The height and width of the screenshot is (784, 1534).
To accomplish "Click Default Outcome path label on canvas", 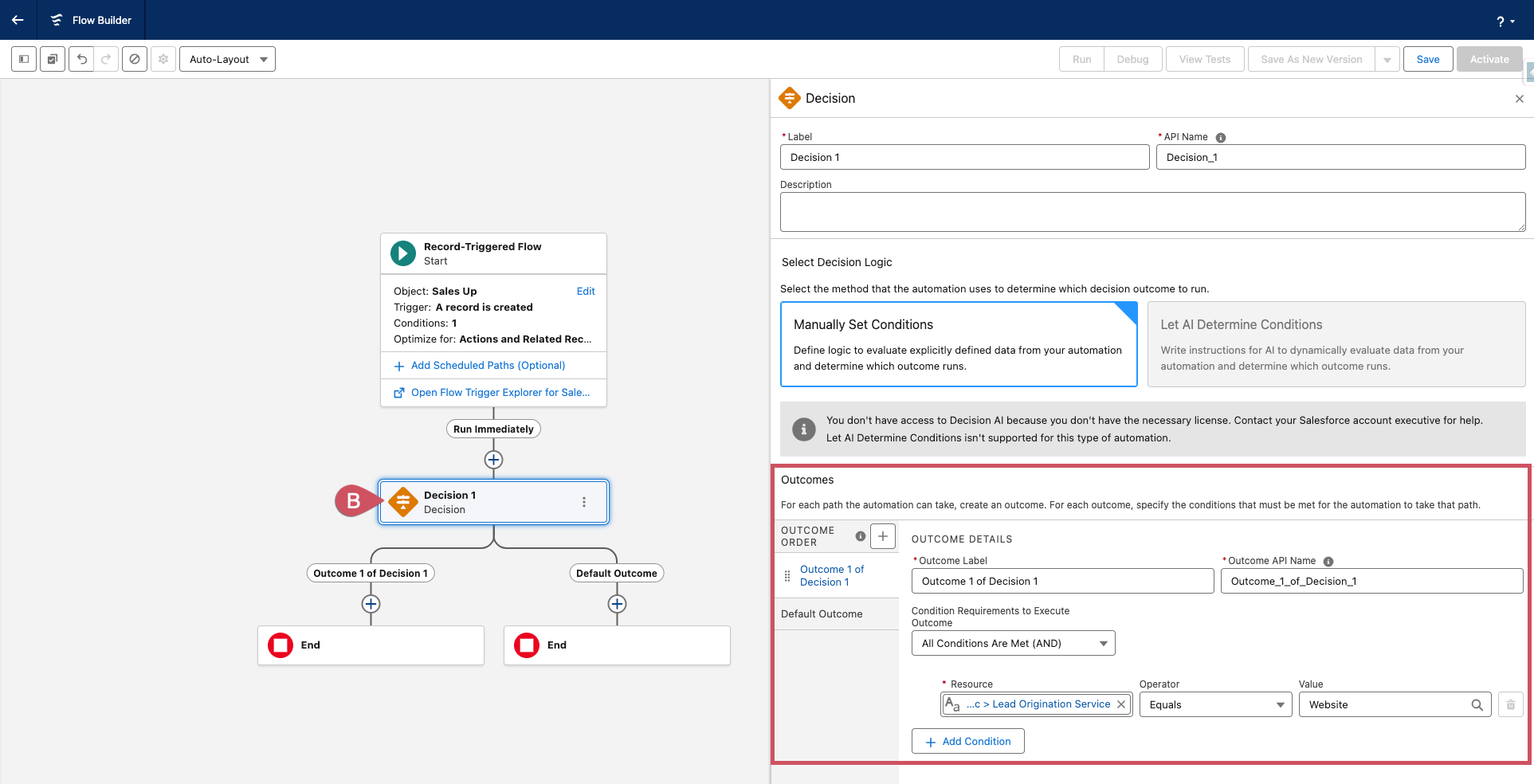I will (x=617, y=573).
